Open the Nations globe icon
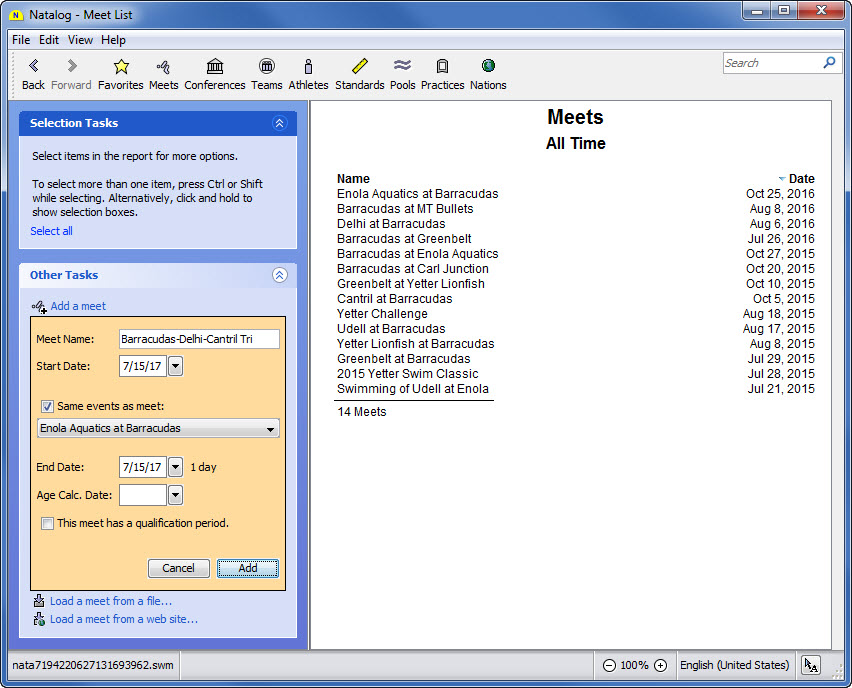 pos(488,67)
